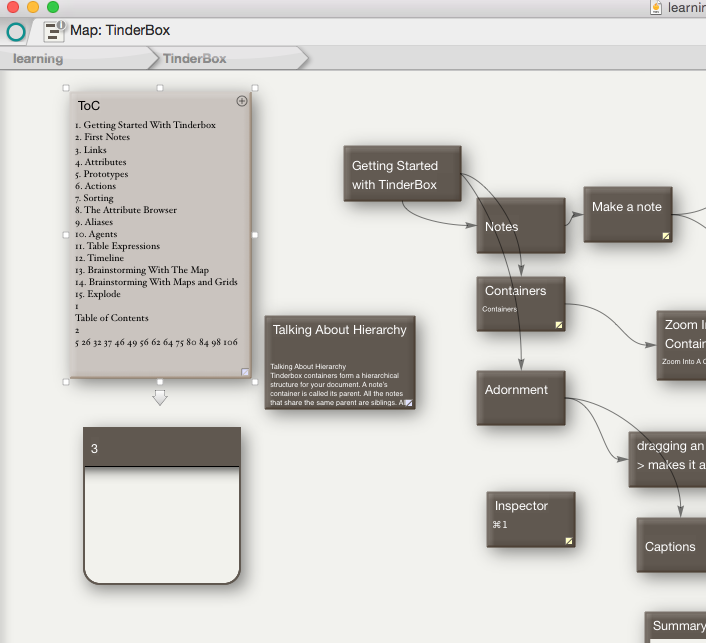Click the bottom-middle resize handle of ToC
Screen dimensions: 706x643
point(160,382)
